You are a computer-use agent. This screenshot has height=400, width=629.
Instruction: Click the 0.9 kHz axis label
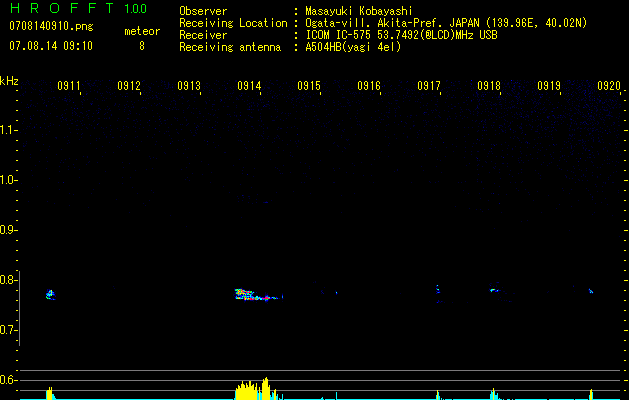coord(9,230)
